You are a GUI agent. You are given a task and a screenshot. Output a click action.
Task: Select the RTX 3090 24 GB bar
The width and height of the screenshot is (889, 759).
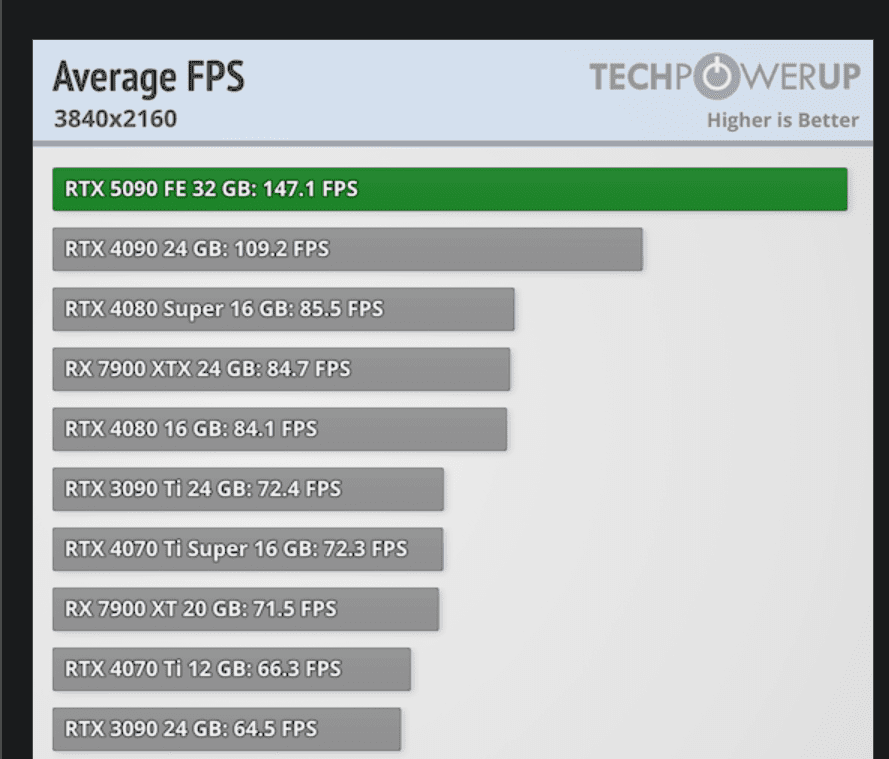coord(226,729)
